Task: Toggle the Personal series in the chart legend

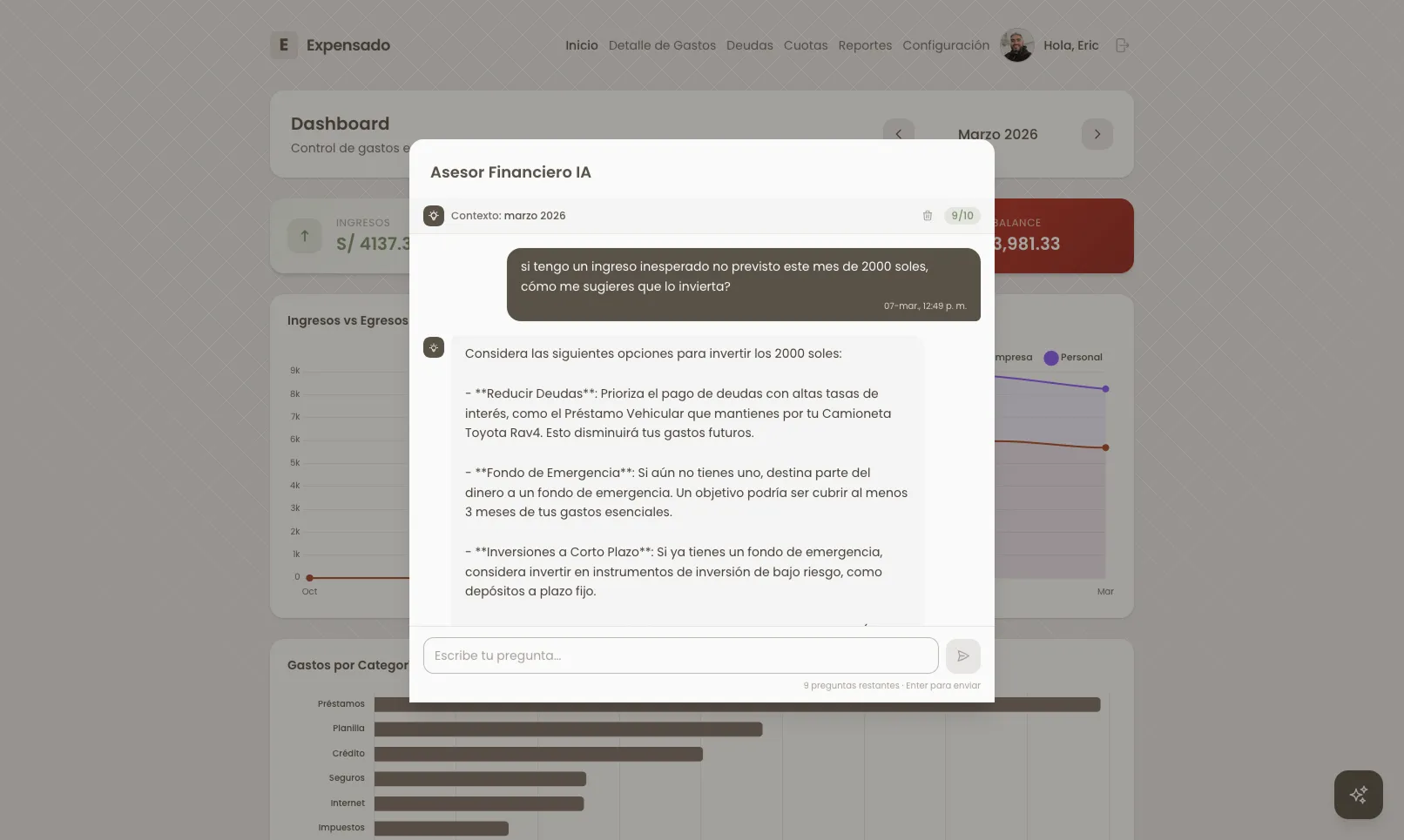Action: [x=1073, y=357]
